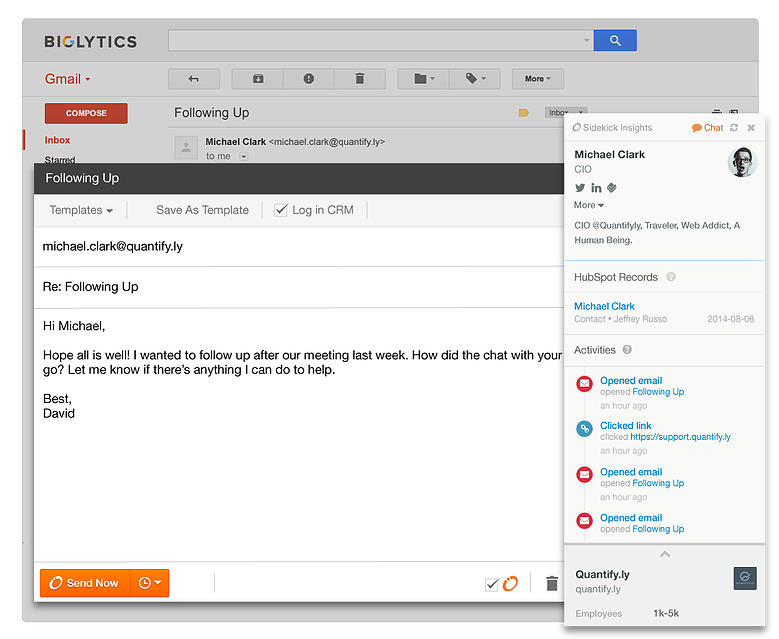Click the Activities help icon
Viewport: 779px width, 639px height.
pyautogui.click(x=627, y=350)
